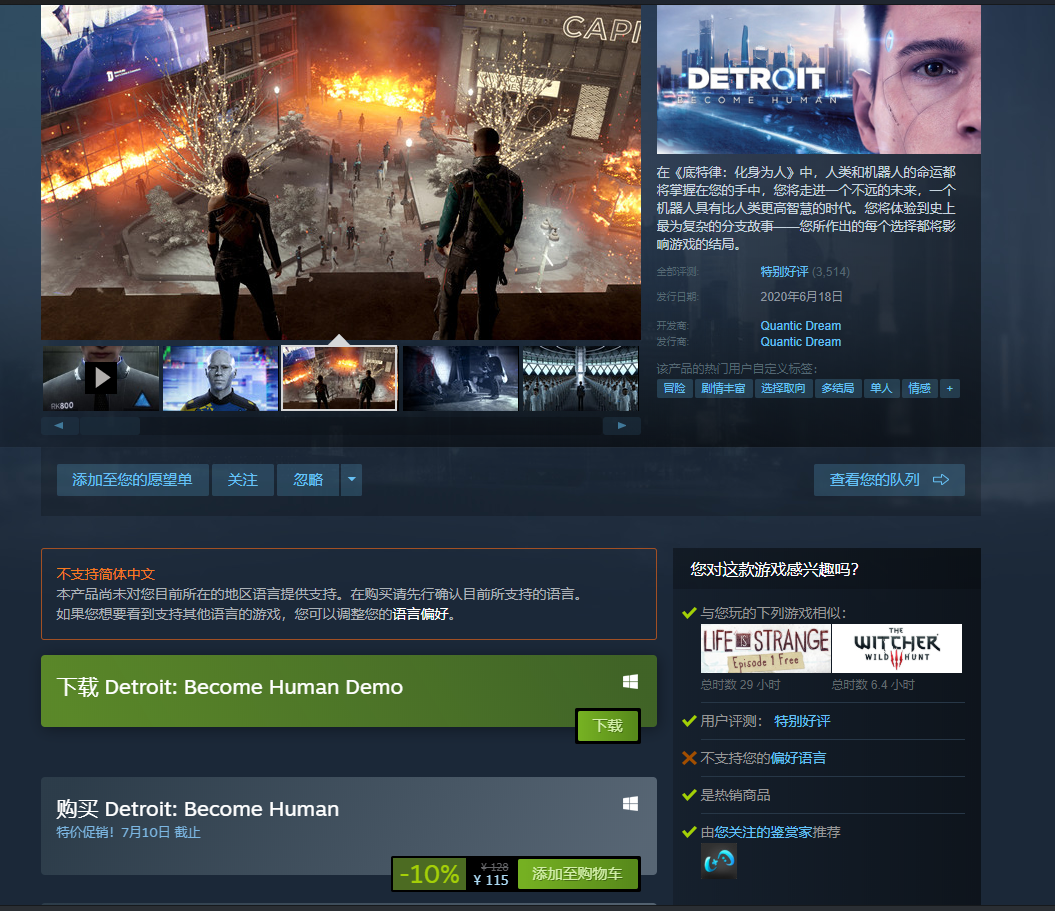The width and height of the screenshot is (1055, 911).
Task: Select the bald android character screenshot thumbnail
Action: click(220, 378)
